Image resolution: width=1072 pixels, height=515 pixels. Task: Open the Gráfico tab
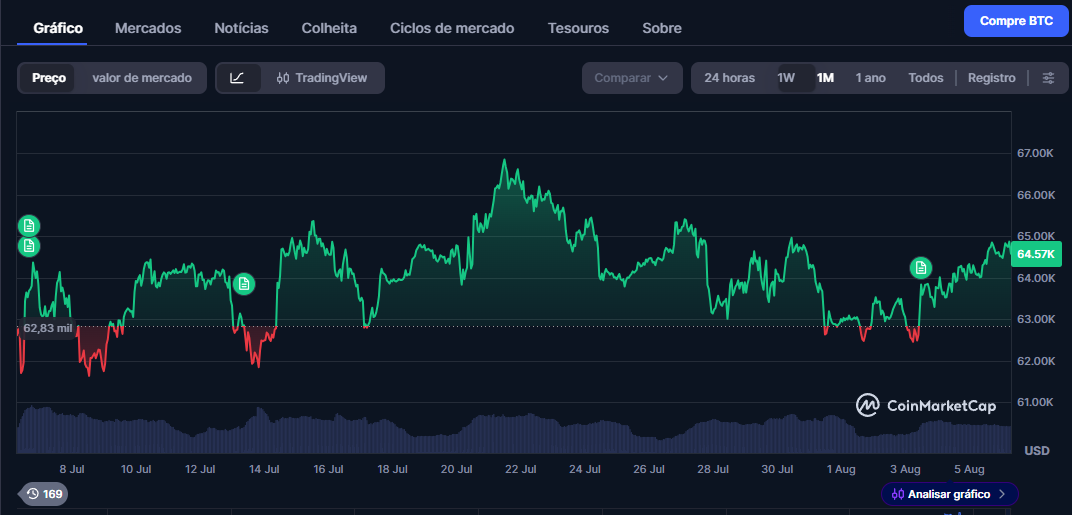(x=58, y=29)
